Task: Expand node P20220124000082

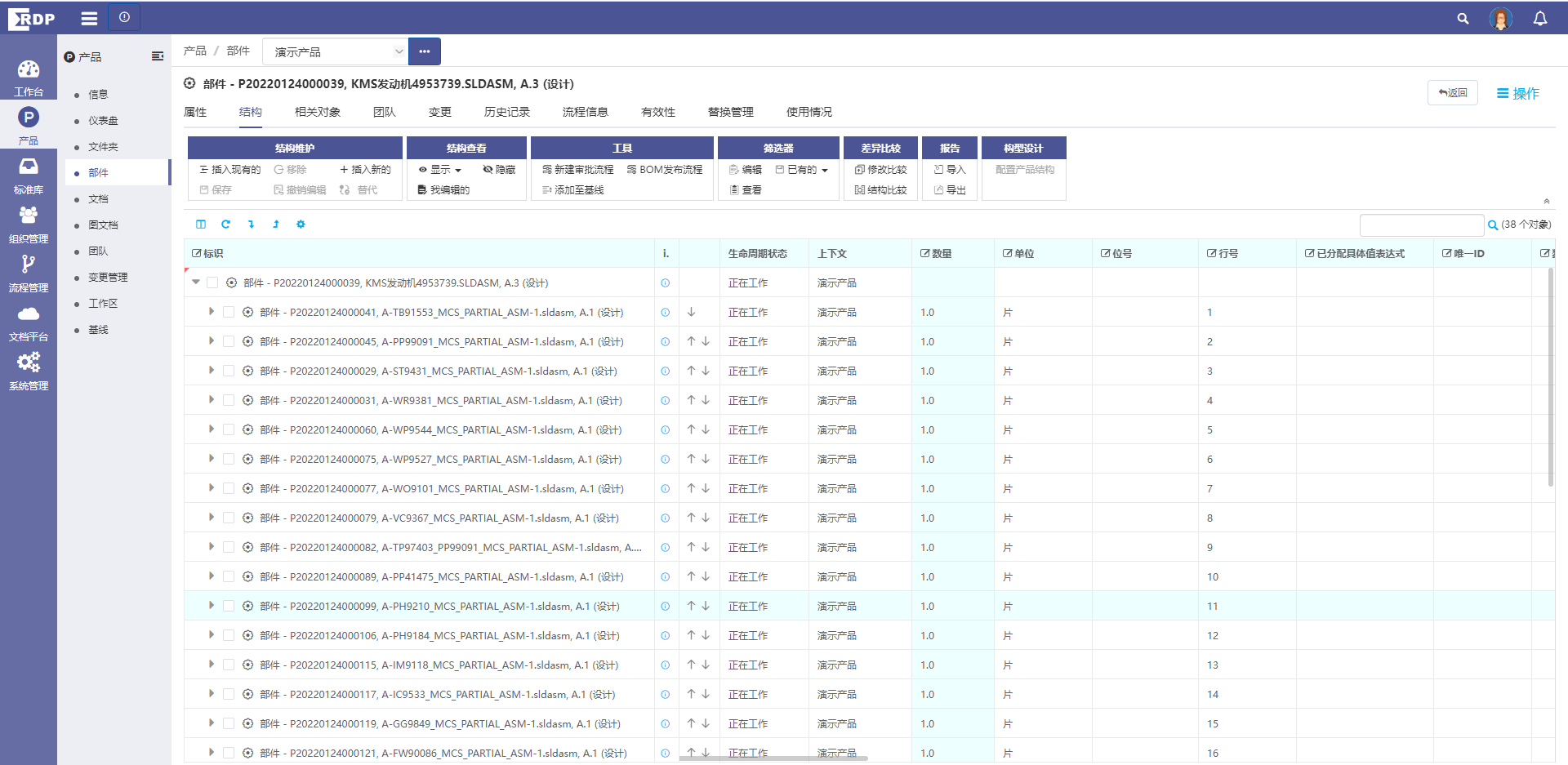Action: coord(212,546)
